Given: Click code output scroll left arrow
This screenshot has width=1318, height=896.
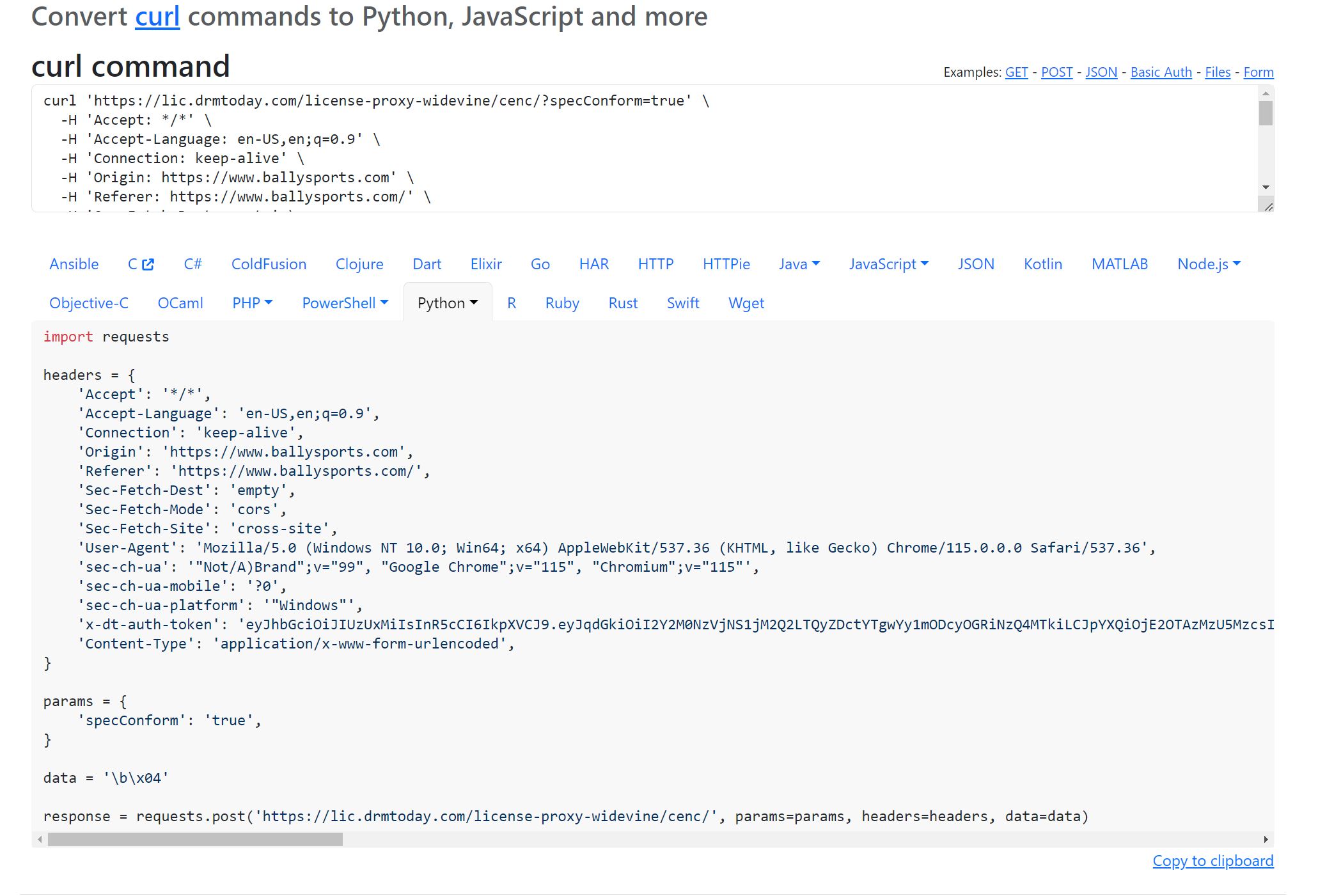Looking at the screenshot, I should pos(40,839).
